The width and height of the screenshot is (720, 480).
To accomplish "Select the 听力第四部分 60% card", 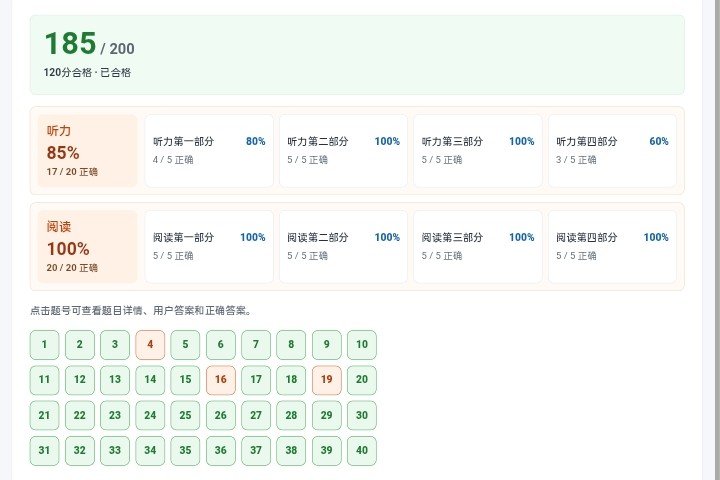I will point(613,151).
